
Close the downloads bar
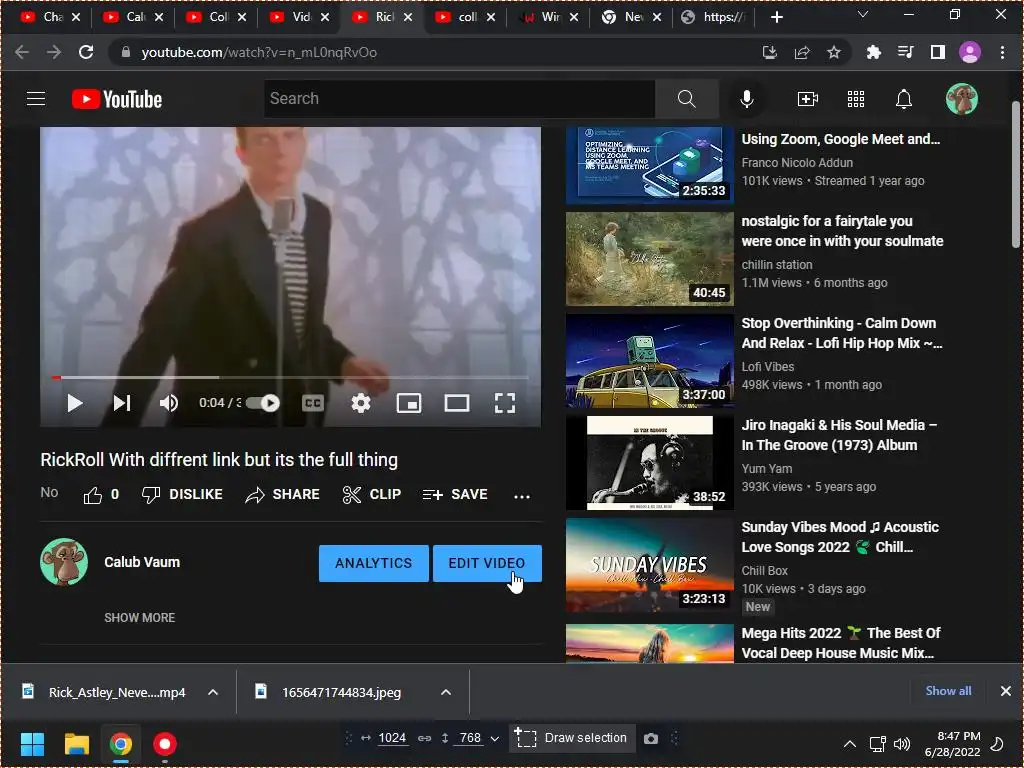click(x=1006, y=691)
